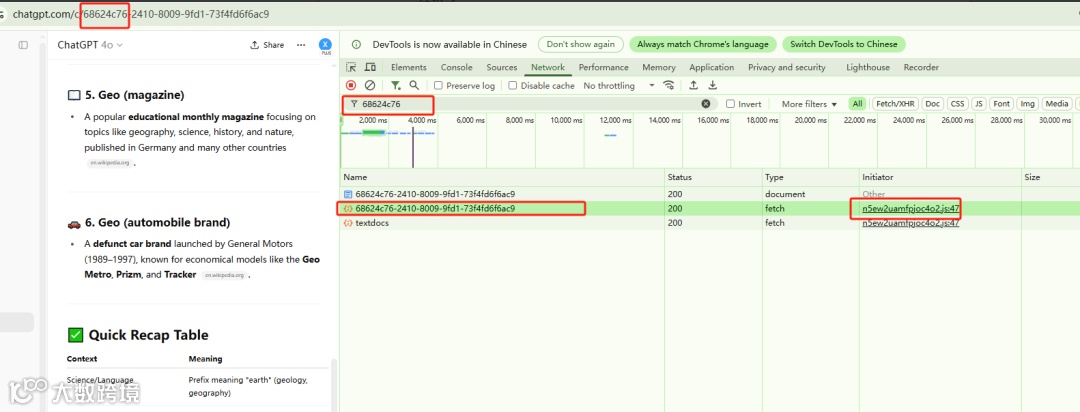Stop recording network log
Screen dimensions: 1080x412
pyautogui.click(x=351, y=85)
